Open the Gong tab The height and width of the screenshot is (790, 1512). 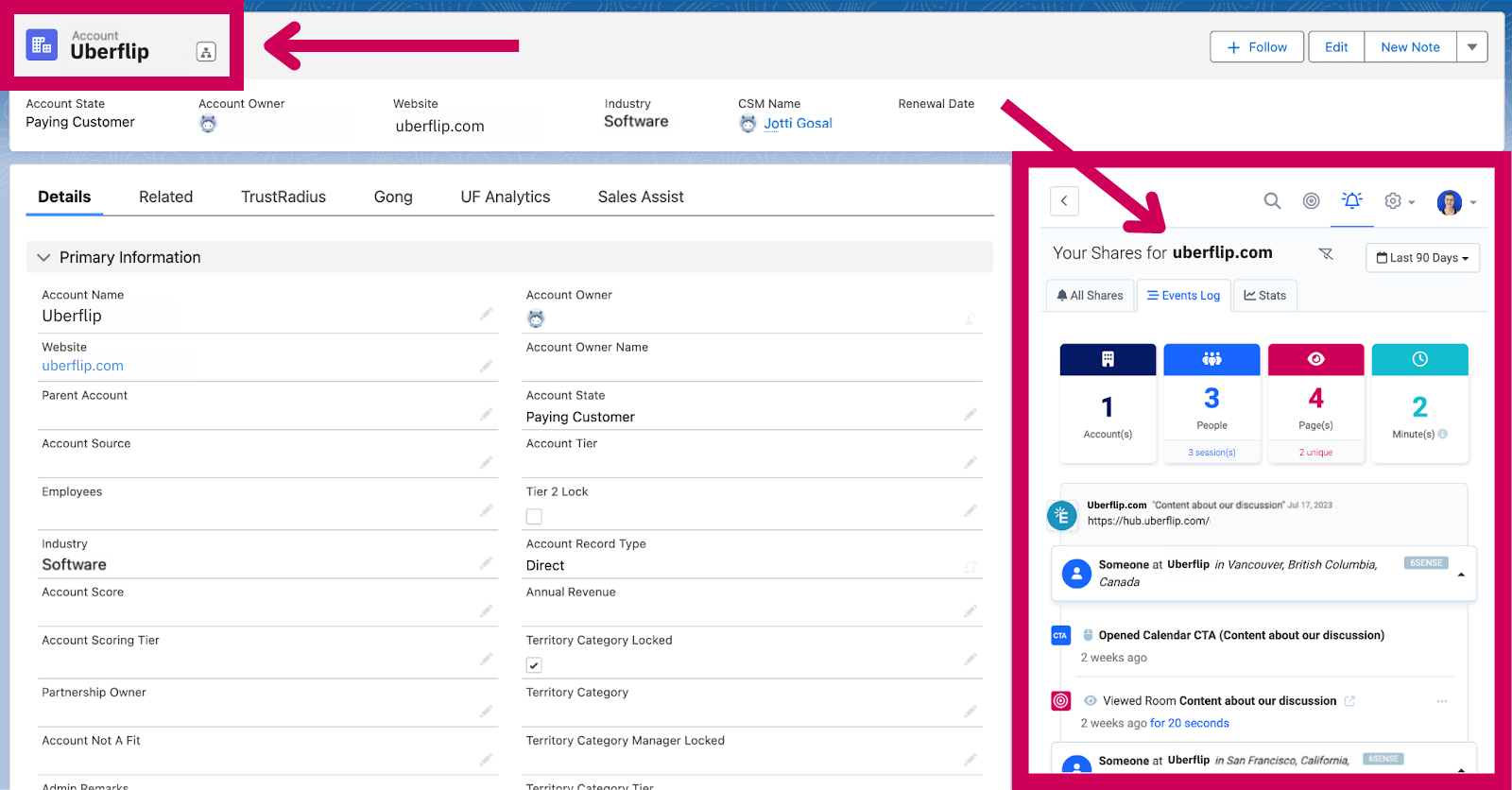click(x=393, y=197)
